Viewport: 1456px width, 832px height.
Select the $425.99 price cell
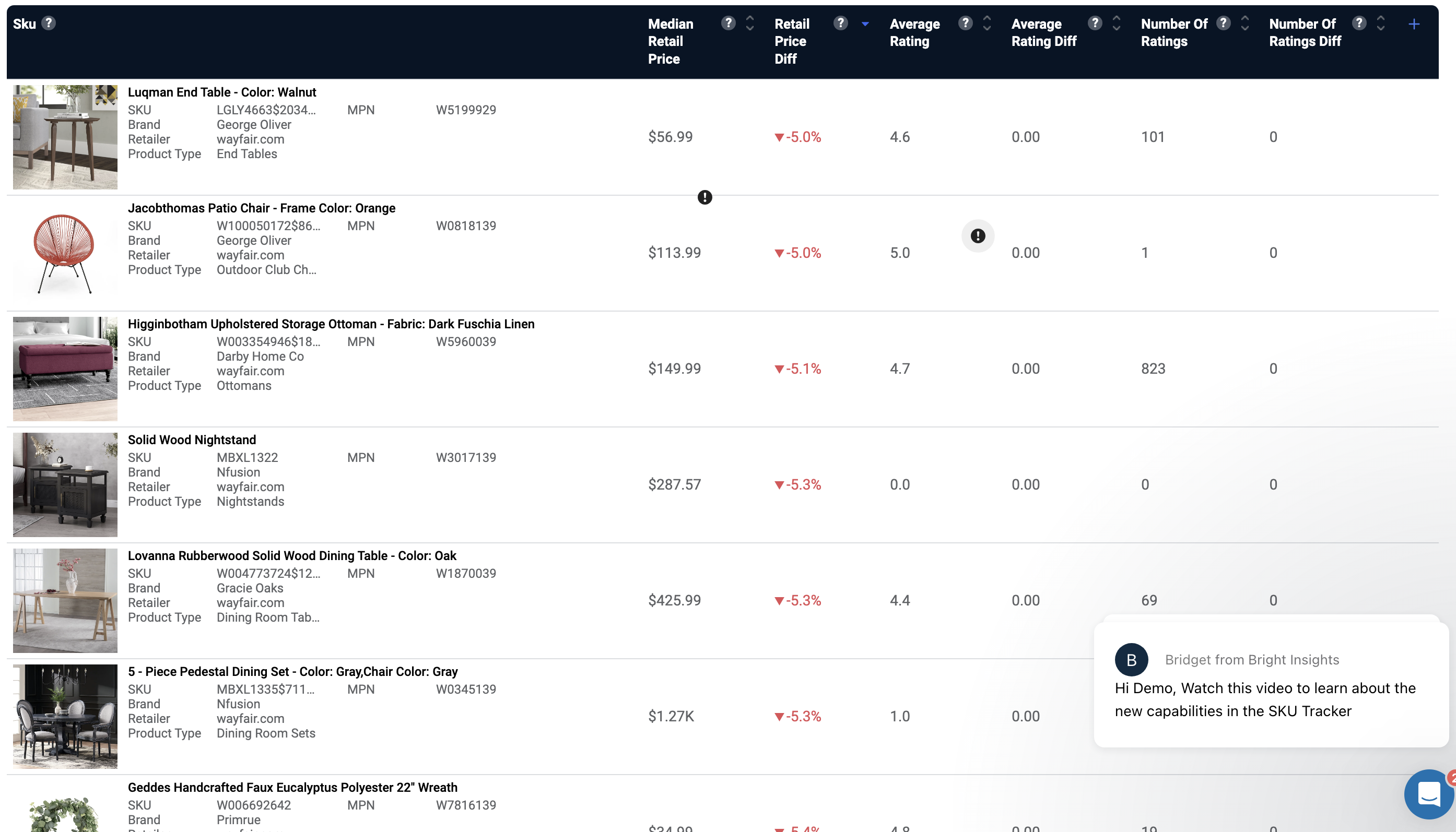(x=674, y=601)
